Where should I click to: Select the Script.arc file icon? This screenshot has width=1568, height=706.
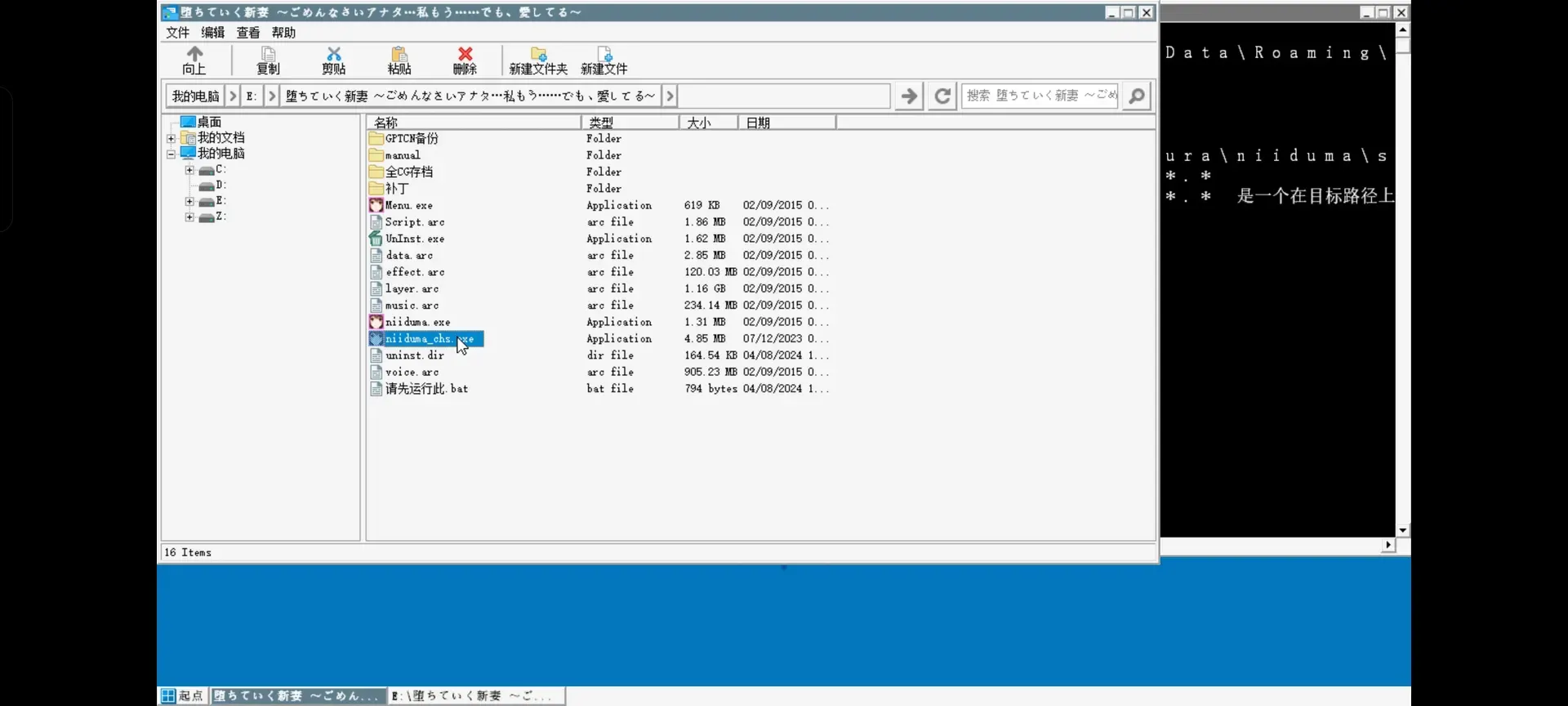(376, 222)
